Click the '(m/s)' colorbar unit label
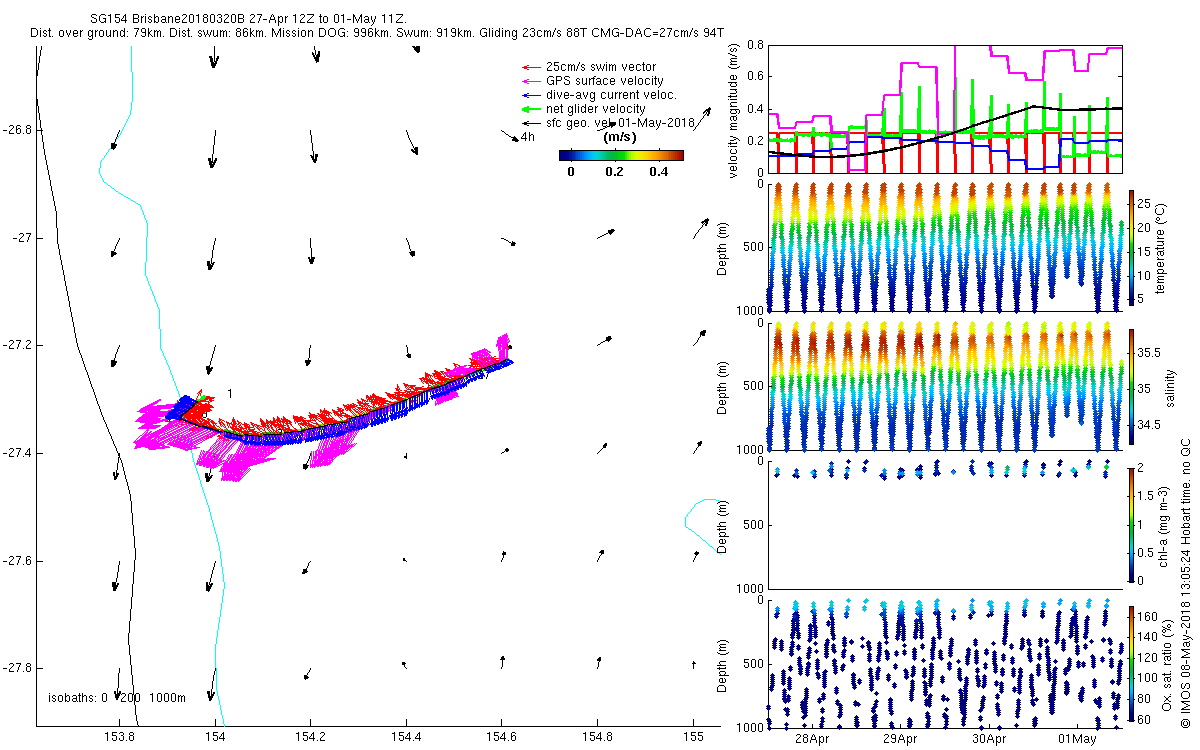Viewport: 1200px width, 750px height. point(621,137)
